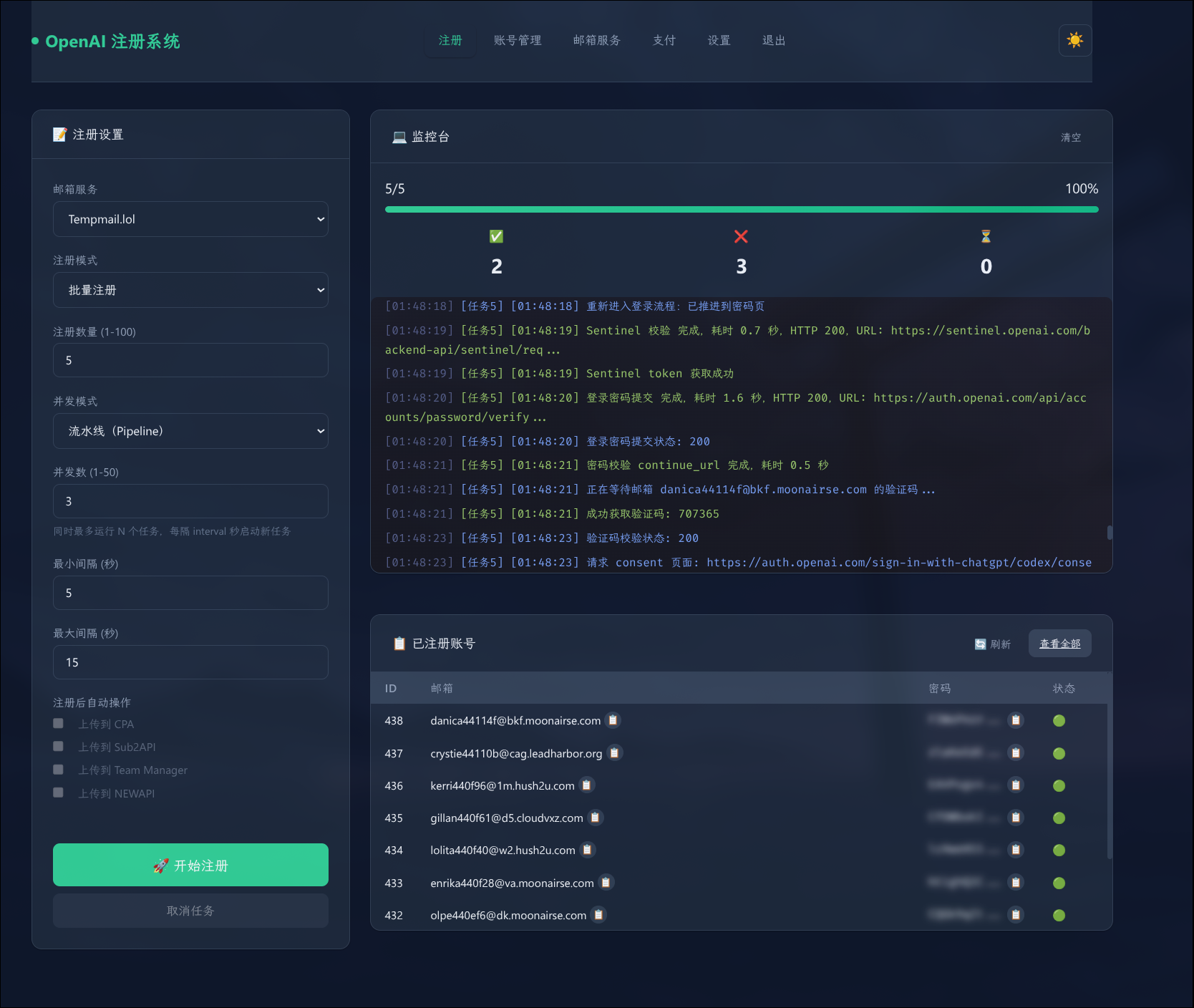Screen dimensions: 1194x1008
Task: Copy email olpe440ef6@dk.moonairse.com
Action: coord(598,915)
